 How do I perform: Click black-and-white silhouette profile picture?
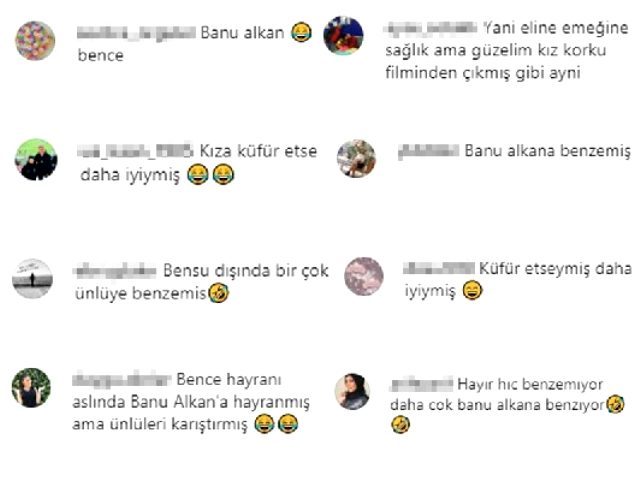[x=32, y=278]
